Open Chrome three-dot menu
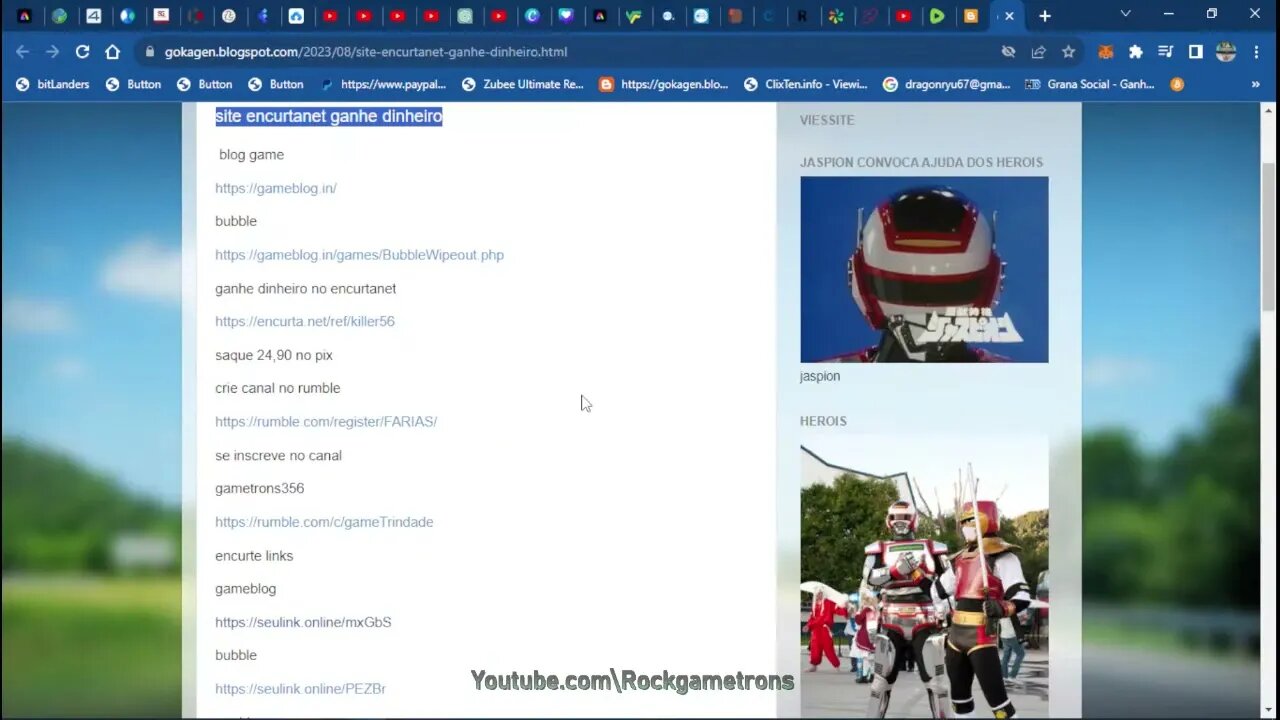Viewport: 1280px width, 720px height. click(1256, 52)
